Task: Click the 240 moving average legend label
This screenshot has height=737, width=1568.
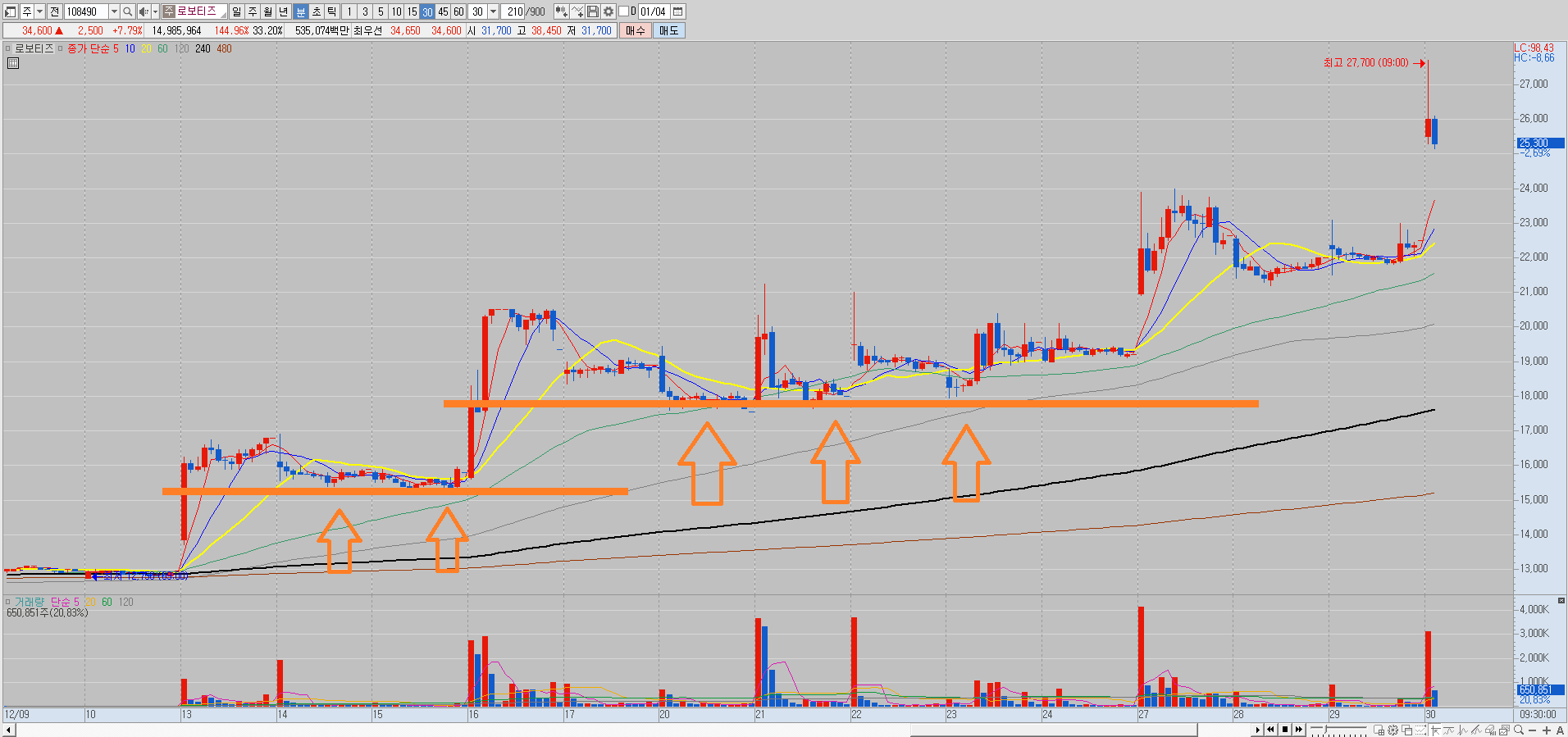Action: (x=203, y=48)
